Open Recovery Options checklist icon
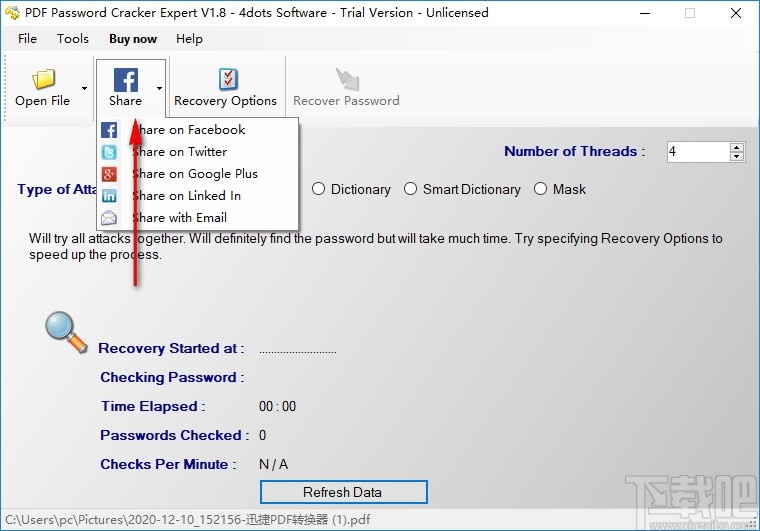Image resolution: width=760 pixels, height=531 pixels. coord(228,79)
